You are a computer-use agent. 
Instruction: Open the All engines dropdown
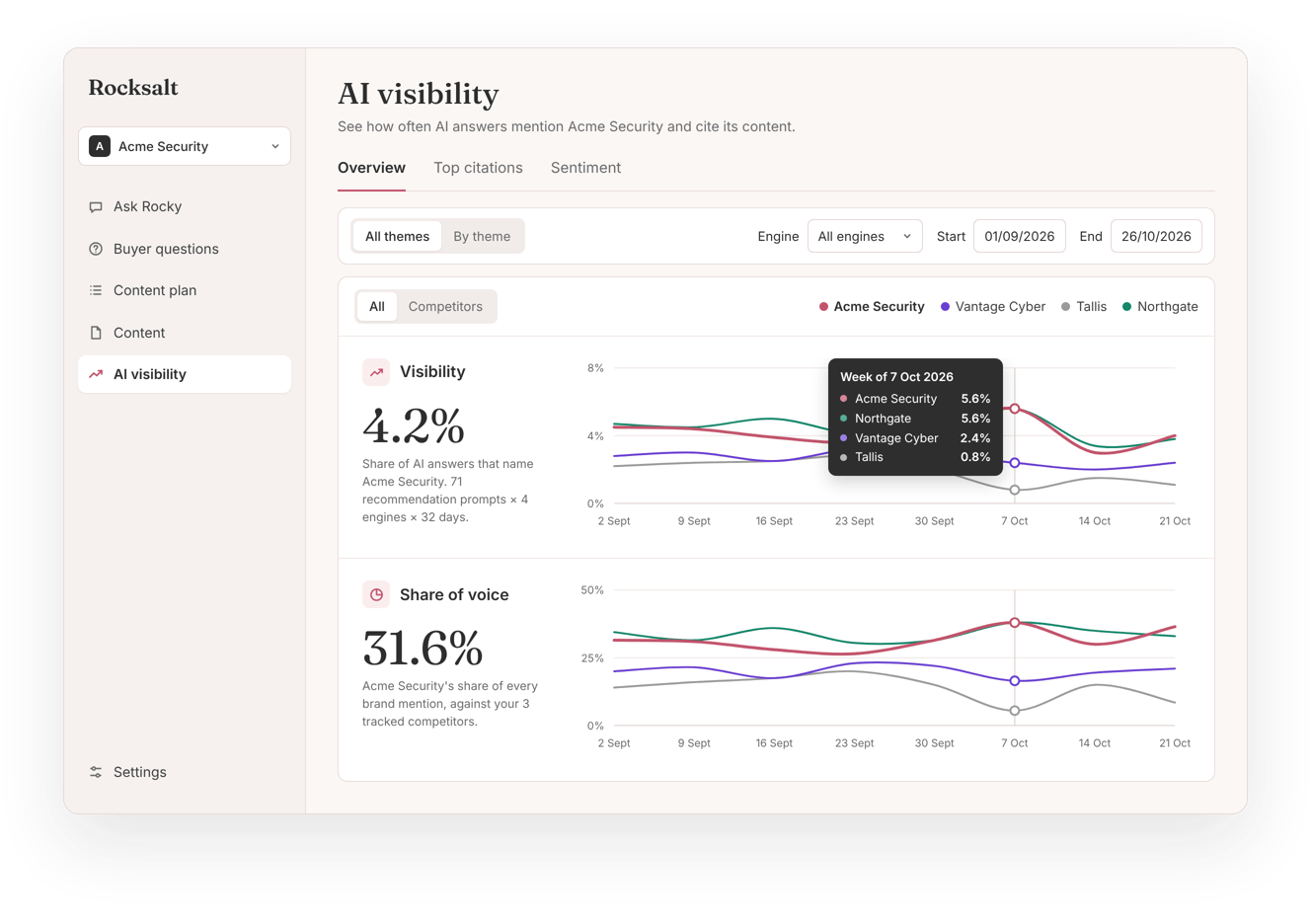point(865,236)
